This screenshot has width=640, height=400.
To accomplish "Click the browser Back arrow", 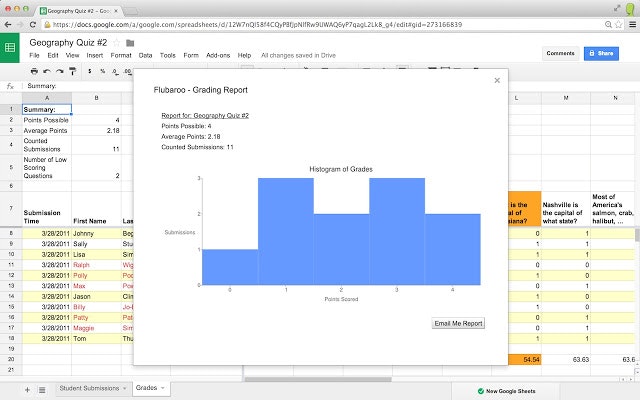I will tap(8, 24).
